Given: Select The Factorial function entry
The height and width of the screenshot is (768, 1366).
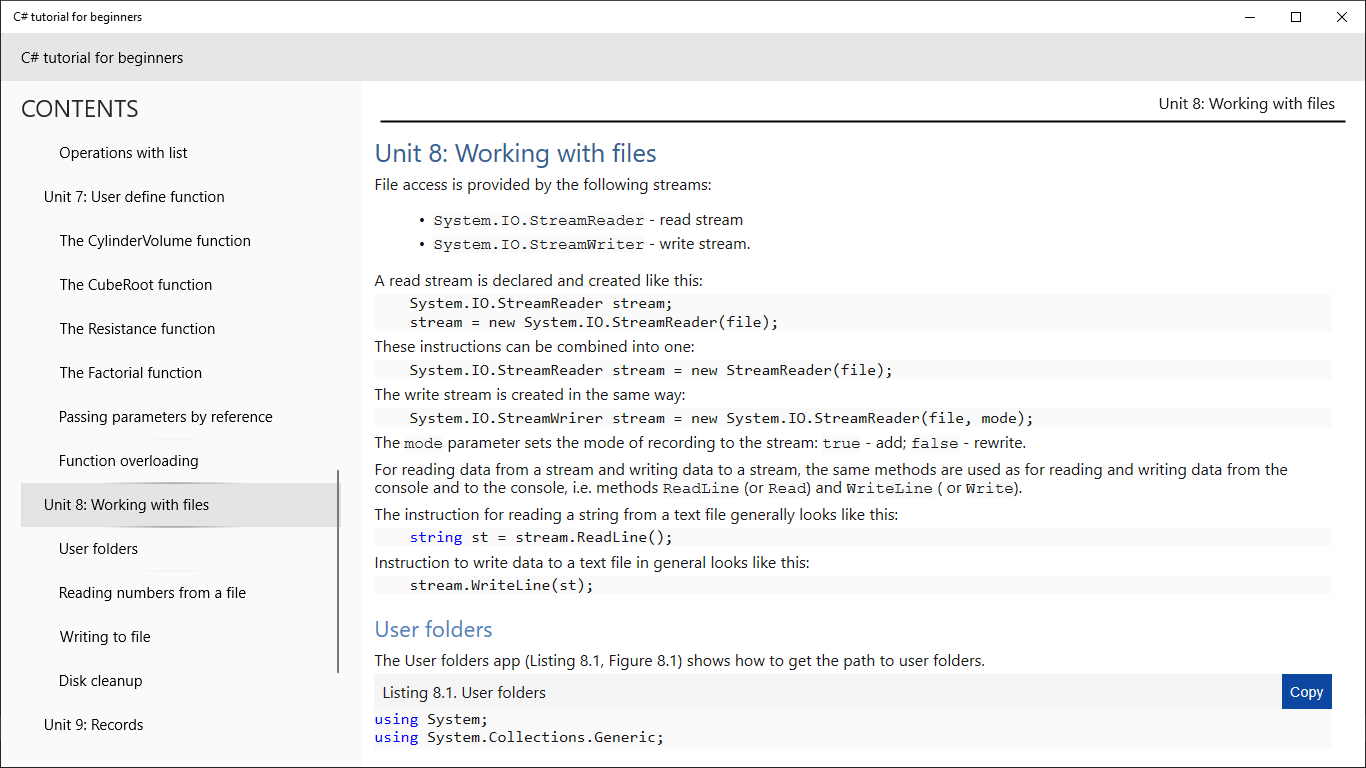Looking at the screenshot, I should pos(131,373).
